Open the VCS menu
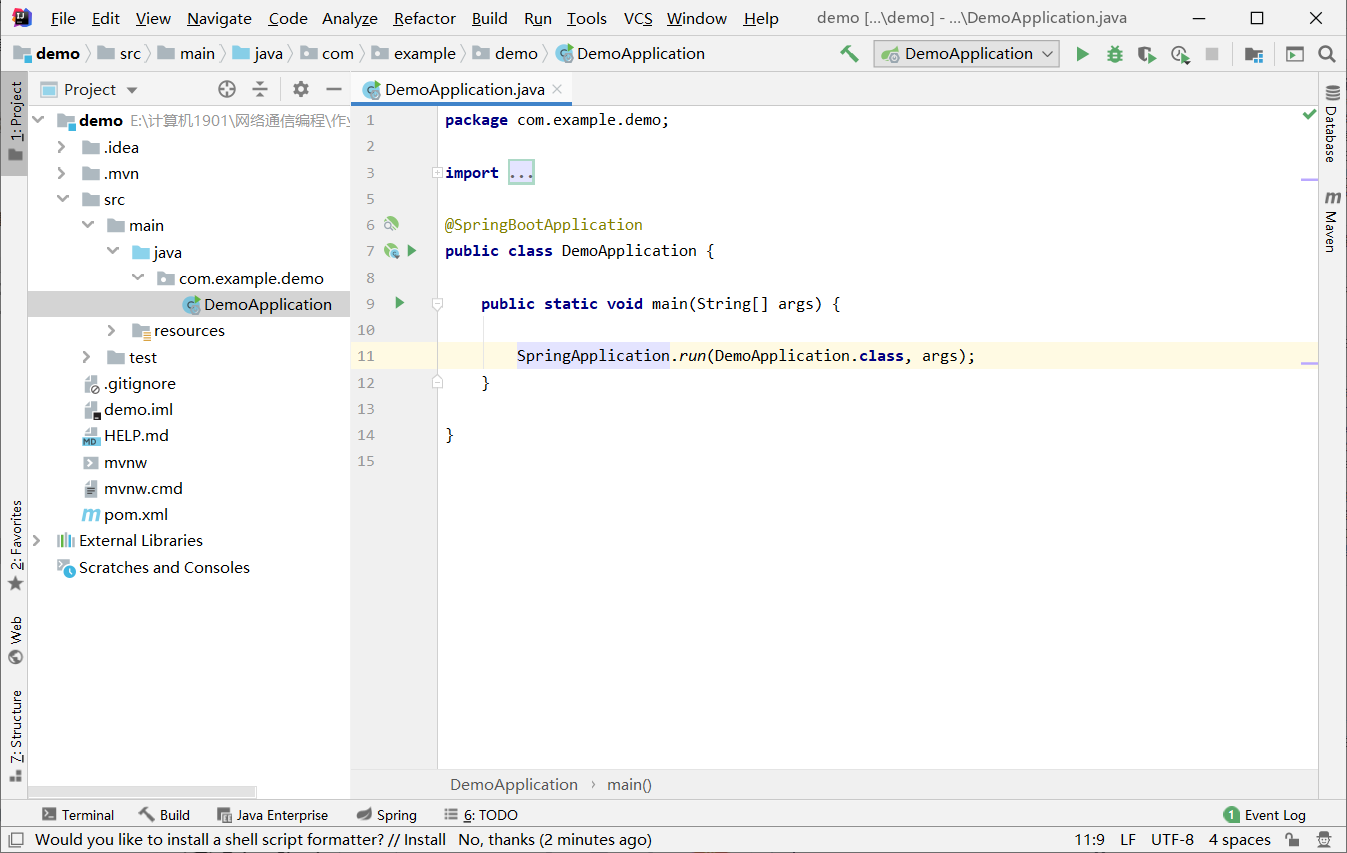 pyautogui.click(x=638, y=18)
